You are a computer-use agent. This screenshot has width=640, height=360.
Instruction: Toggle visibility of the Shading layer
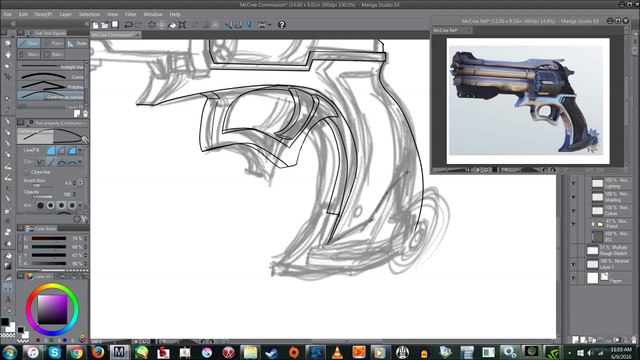tap(573, 197)
